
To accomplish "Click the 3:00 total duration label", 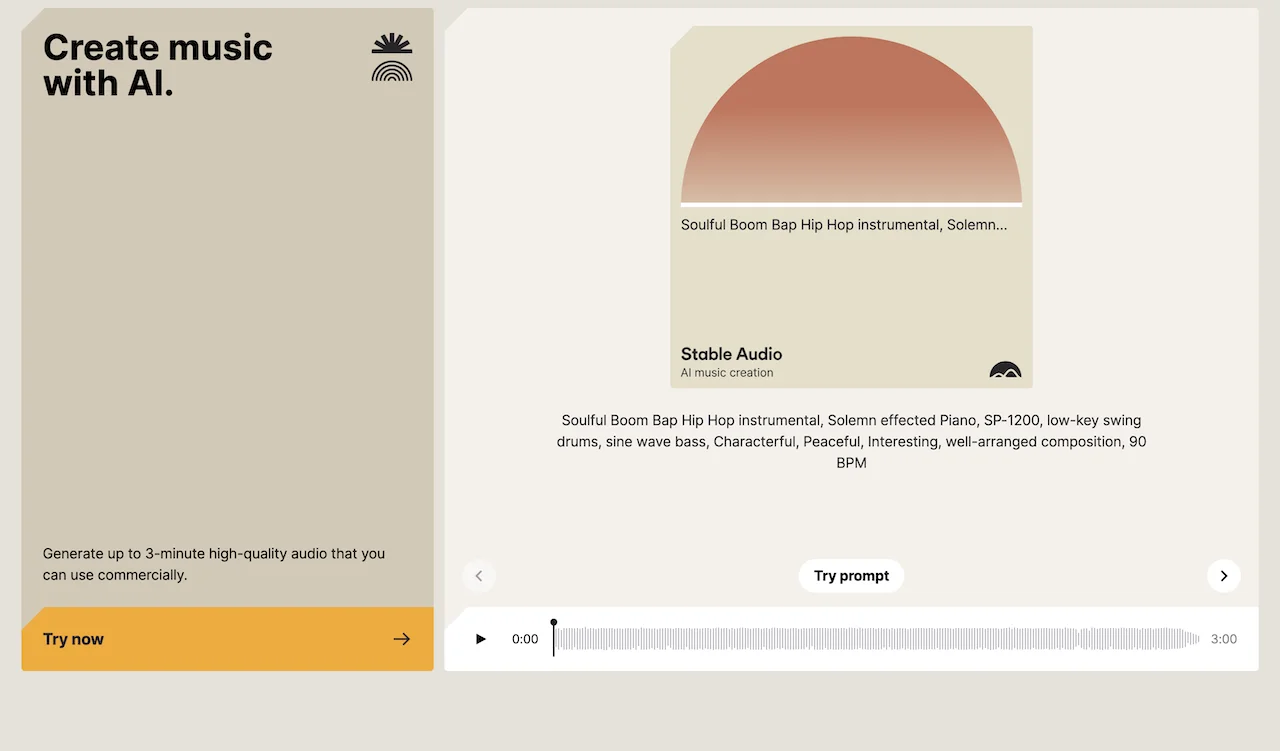I will (x=1223, y=639).
